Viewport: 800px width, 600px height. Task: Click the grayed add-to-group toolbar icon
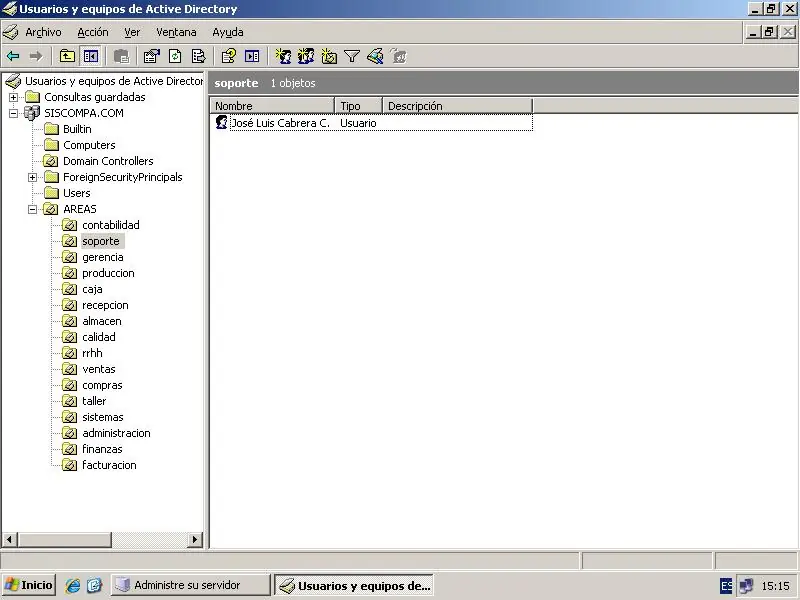coord(398,56)
